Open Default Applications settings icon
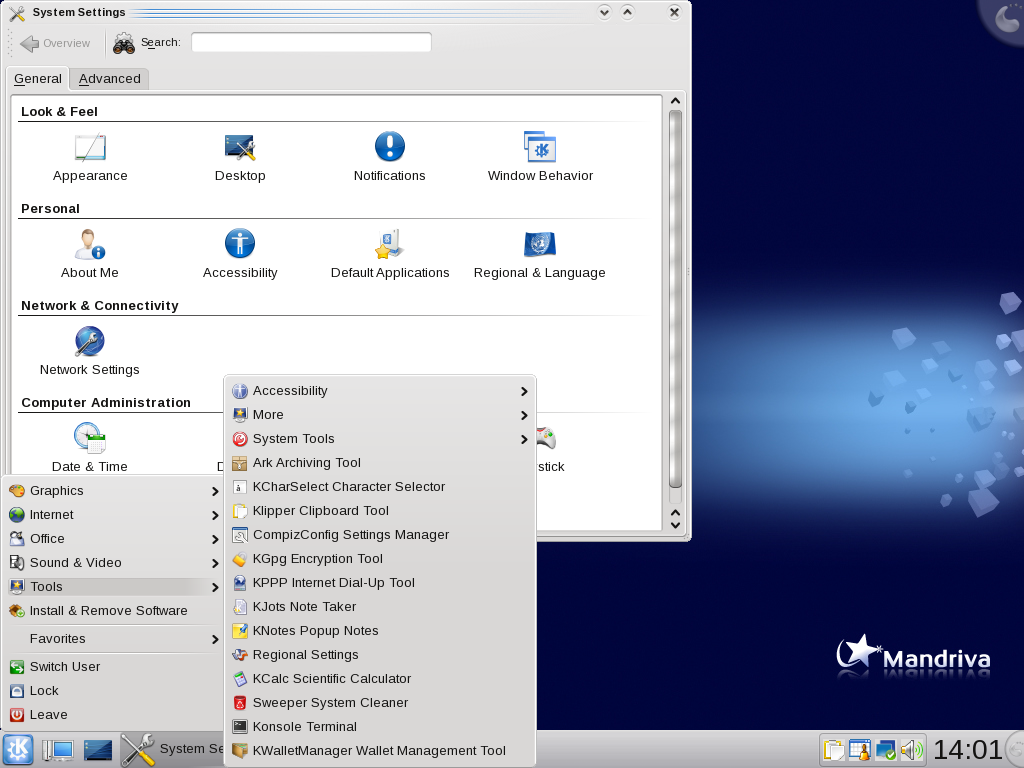 click(390, 244)
